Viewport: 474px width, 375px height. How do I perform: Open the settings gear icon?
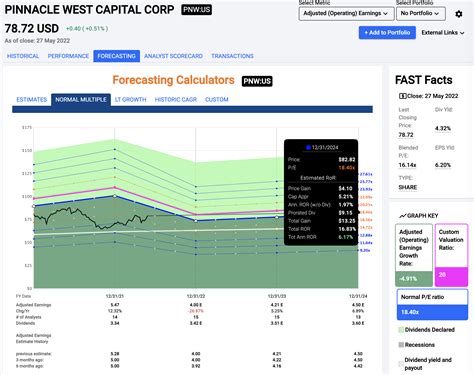(459, 14)
